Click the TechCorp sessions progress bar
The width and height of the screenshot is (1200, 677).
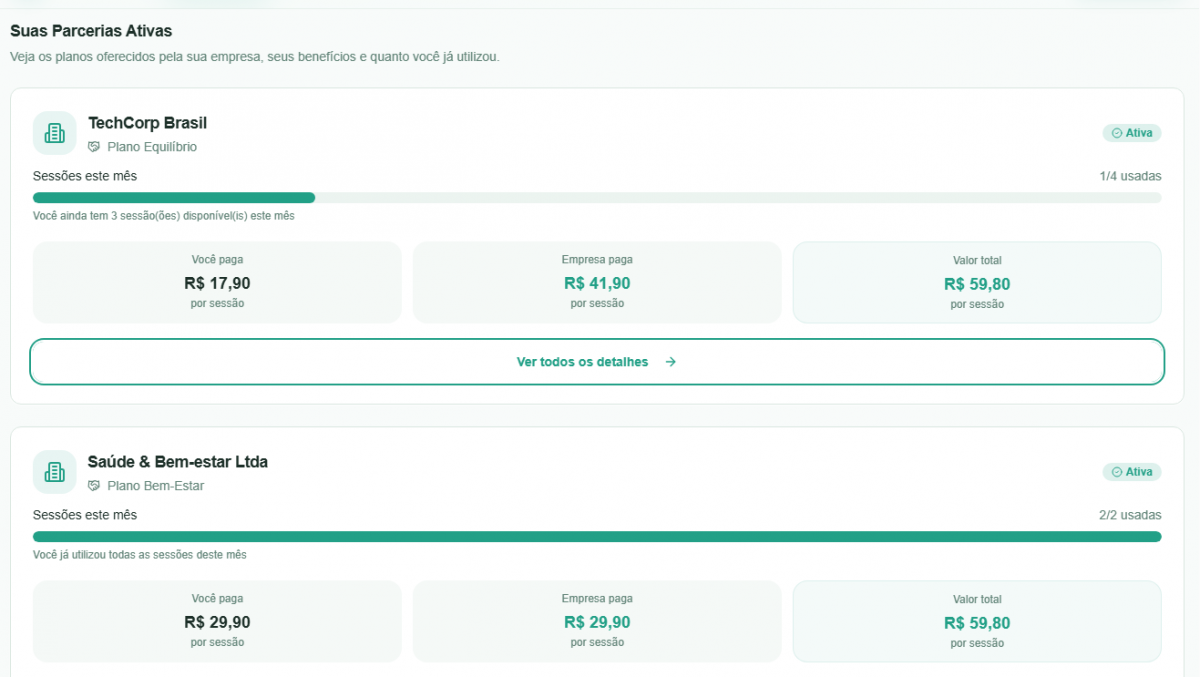tap(596, 198)
